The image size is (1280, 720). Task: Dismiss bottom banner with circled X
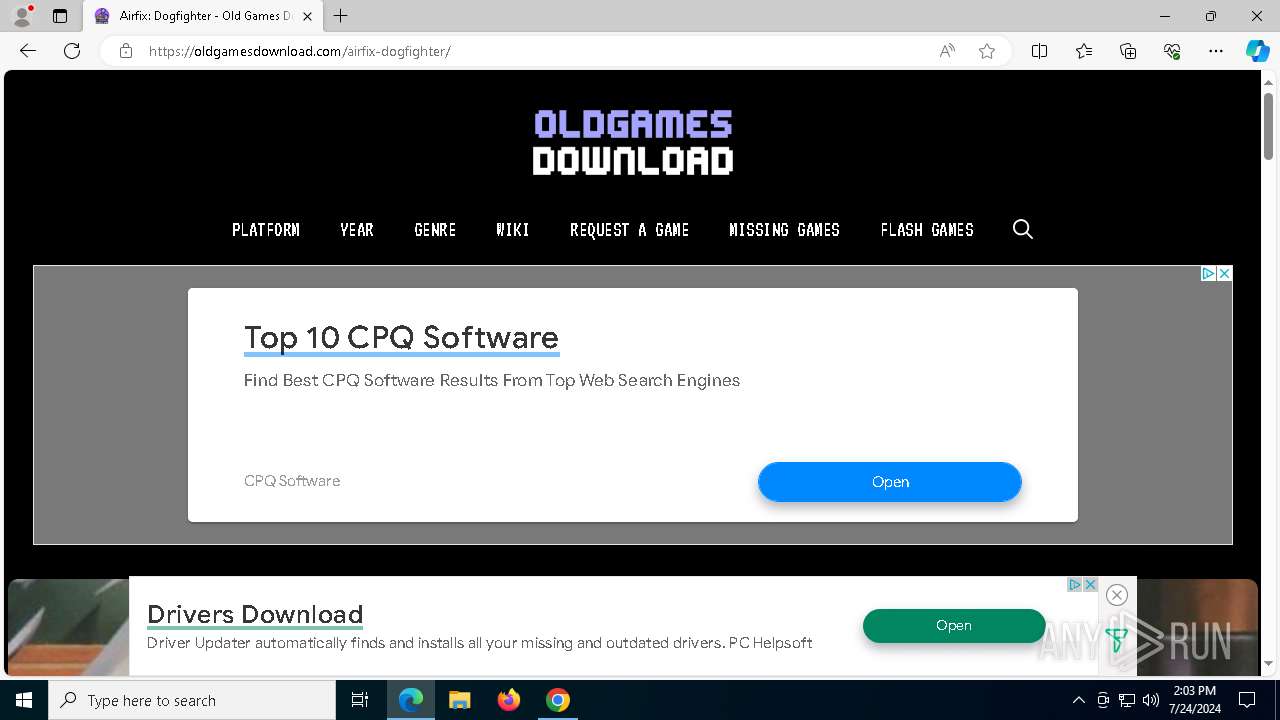[1117, 595]
